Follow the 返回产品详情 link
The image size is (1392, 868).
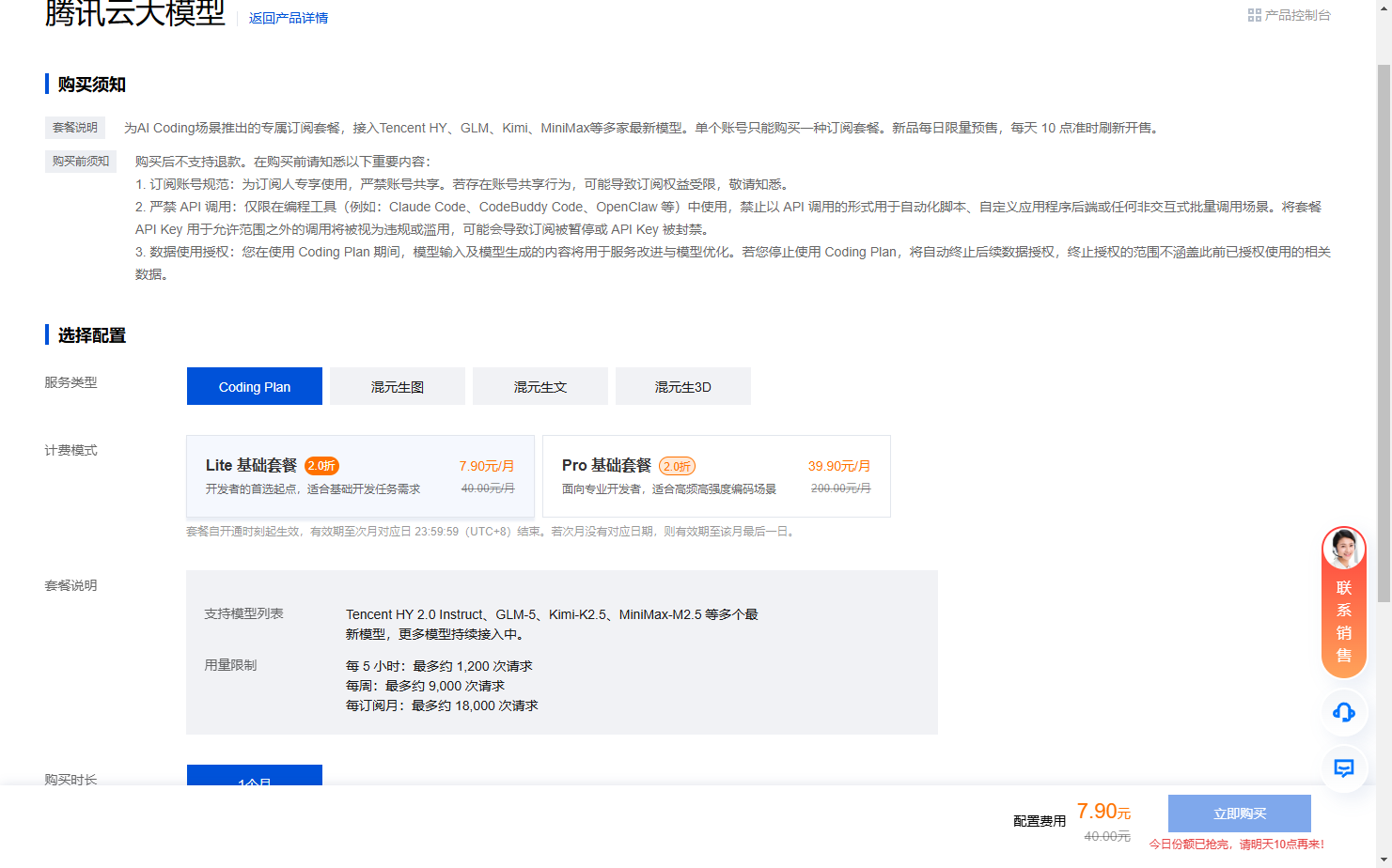tap(288, 18)
